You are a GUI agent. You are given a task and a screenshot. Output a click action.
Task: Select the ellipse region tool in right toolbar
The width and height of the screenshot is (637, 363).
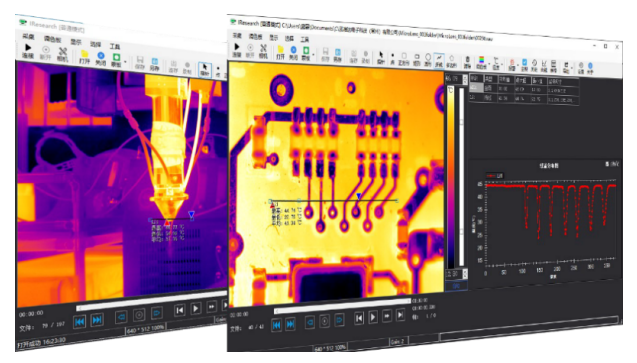coord(428,59)
